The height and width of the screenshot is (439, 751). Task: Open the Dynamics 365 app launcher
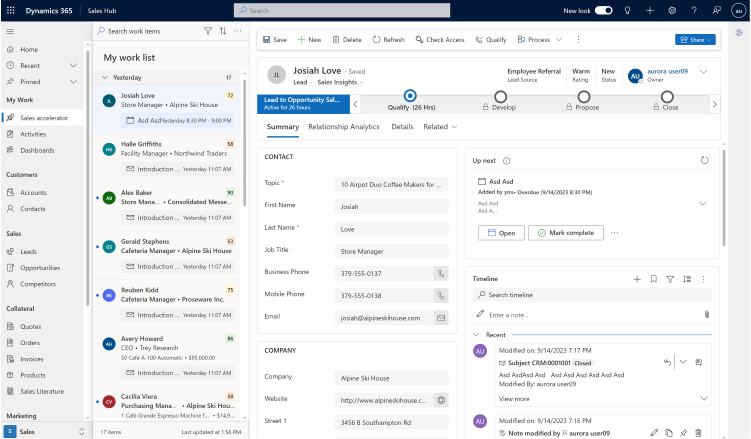click(x=10, y=10)
